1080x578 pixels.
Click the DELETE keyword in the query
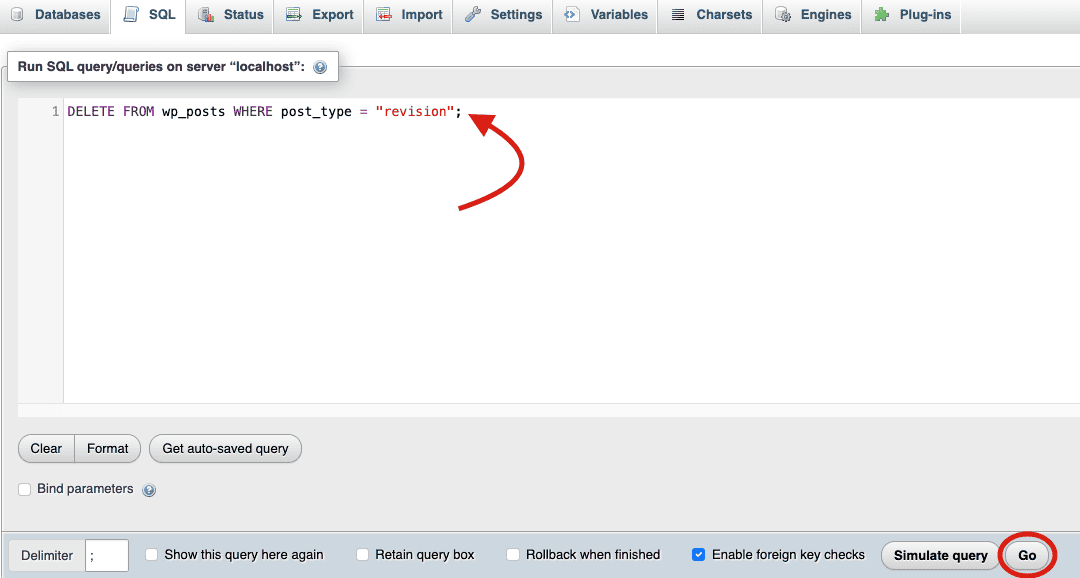click(91, 112)
